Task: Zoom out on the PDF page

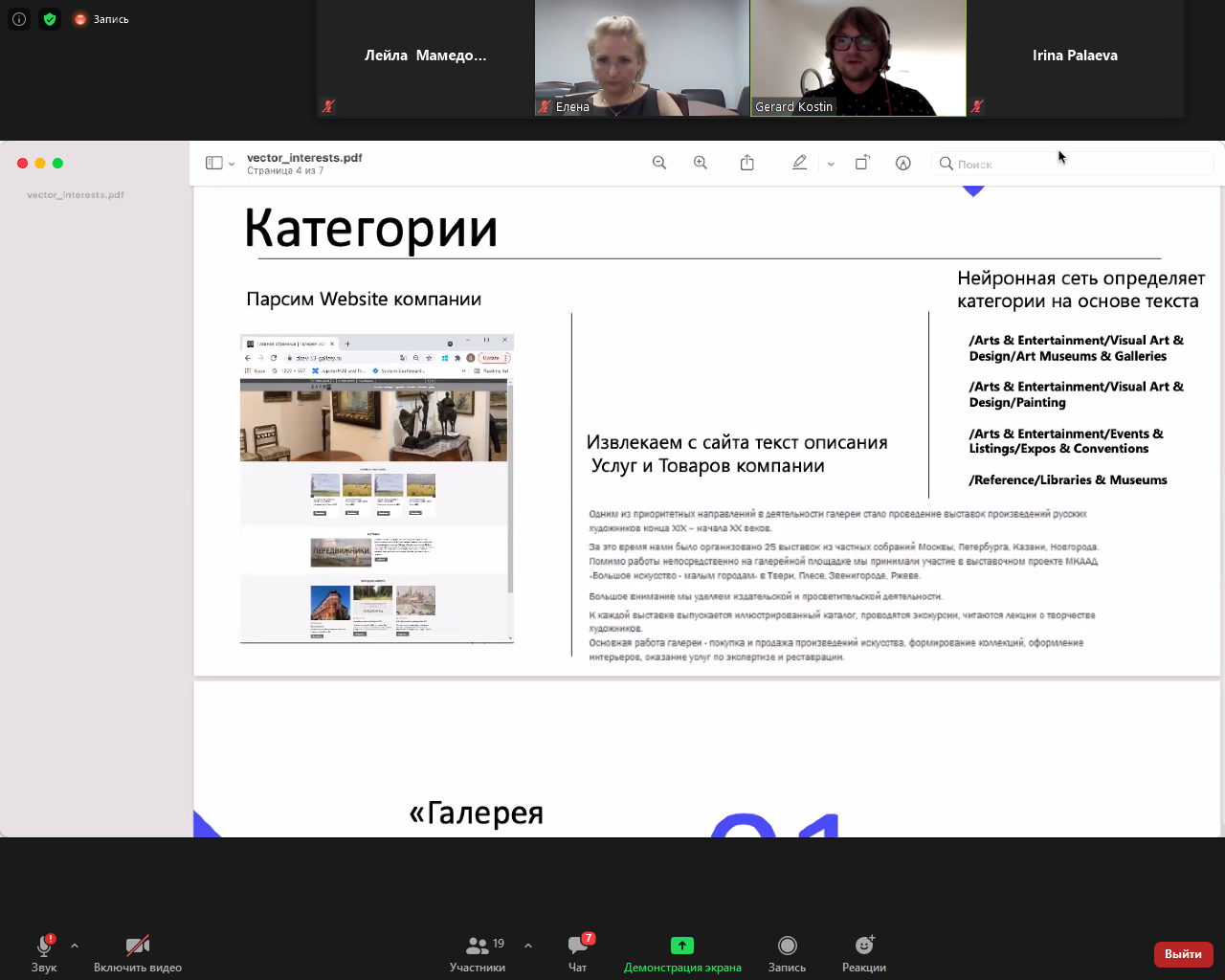Action: (659, 163)
